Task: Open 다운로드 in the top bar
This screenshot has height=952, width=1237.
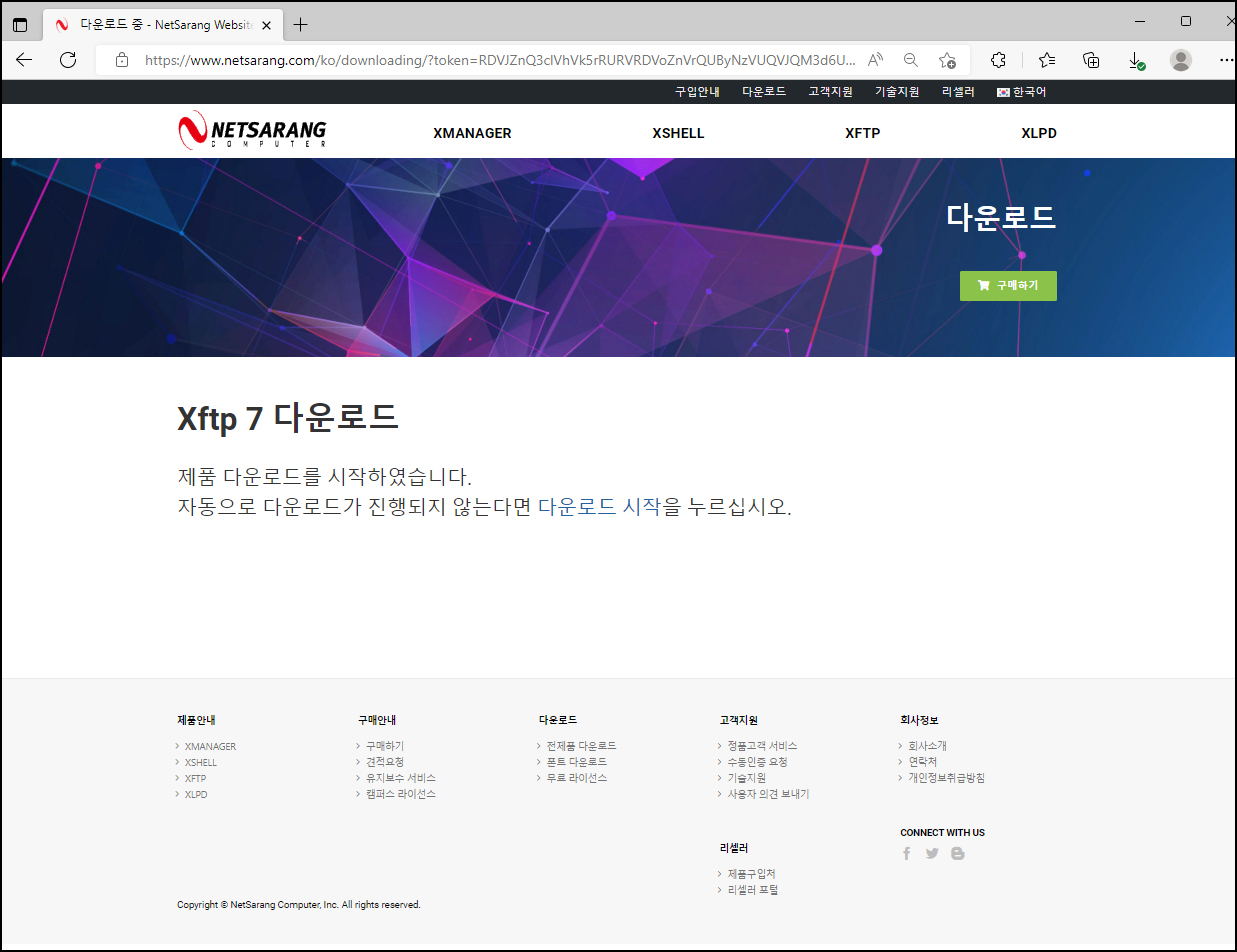Action: [764, 92]
